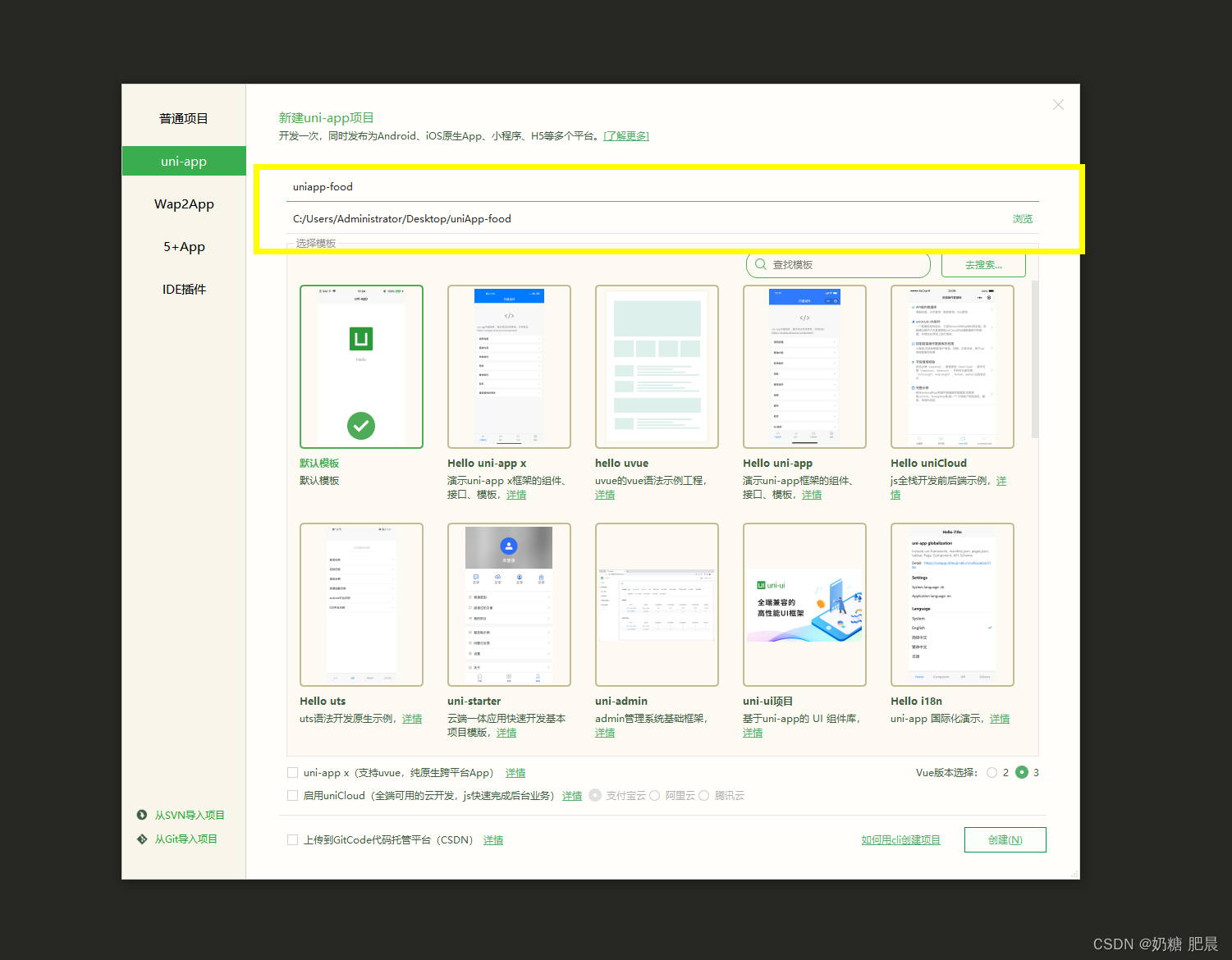The height and width of the screenshot is (960, 1232).
Task: Choose the Hello uts template thumbnail
Action: (361, 605)
